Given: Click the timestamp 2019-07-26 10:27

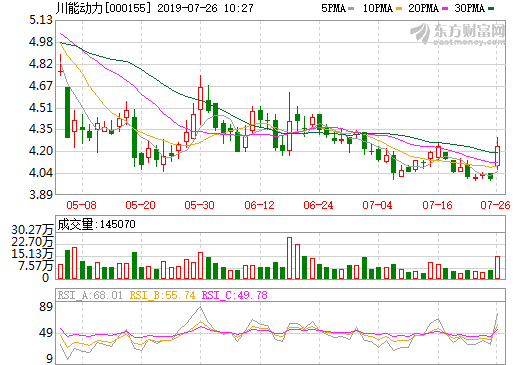Looking at the screenshot, I should [205, 8].
